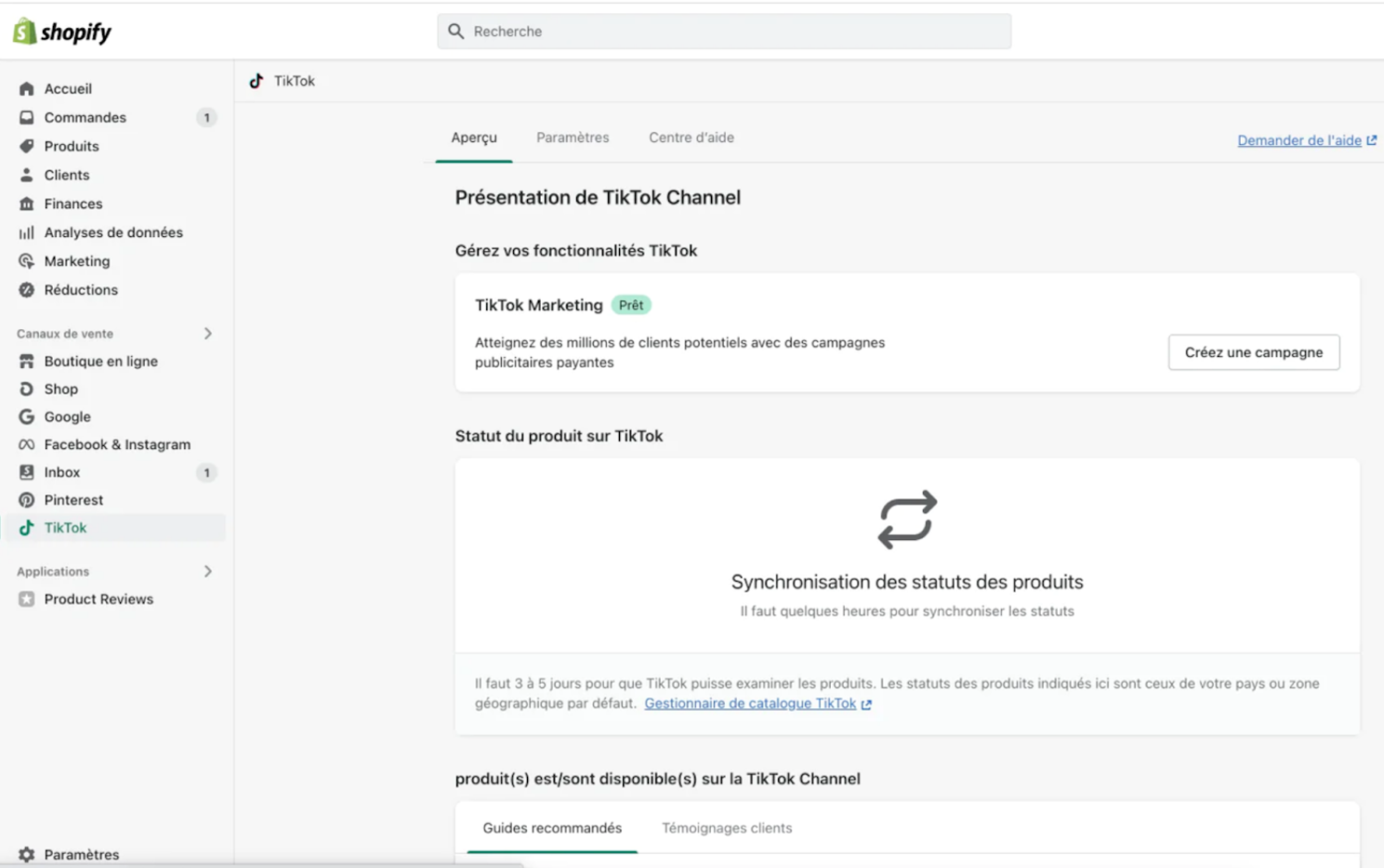The width and height of the screenshot is (1384, 868).
Task: Click the Commandes inbox icon
Action: click(x=27, y=118)
